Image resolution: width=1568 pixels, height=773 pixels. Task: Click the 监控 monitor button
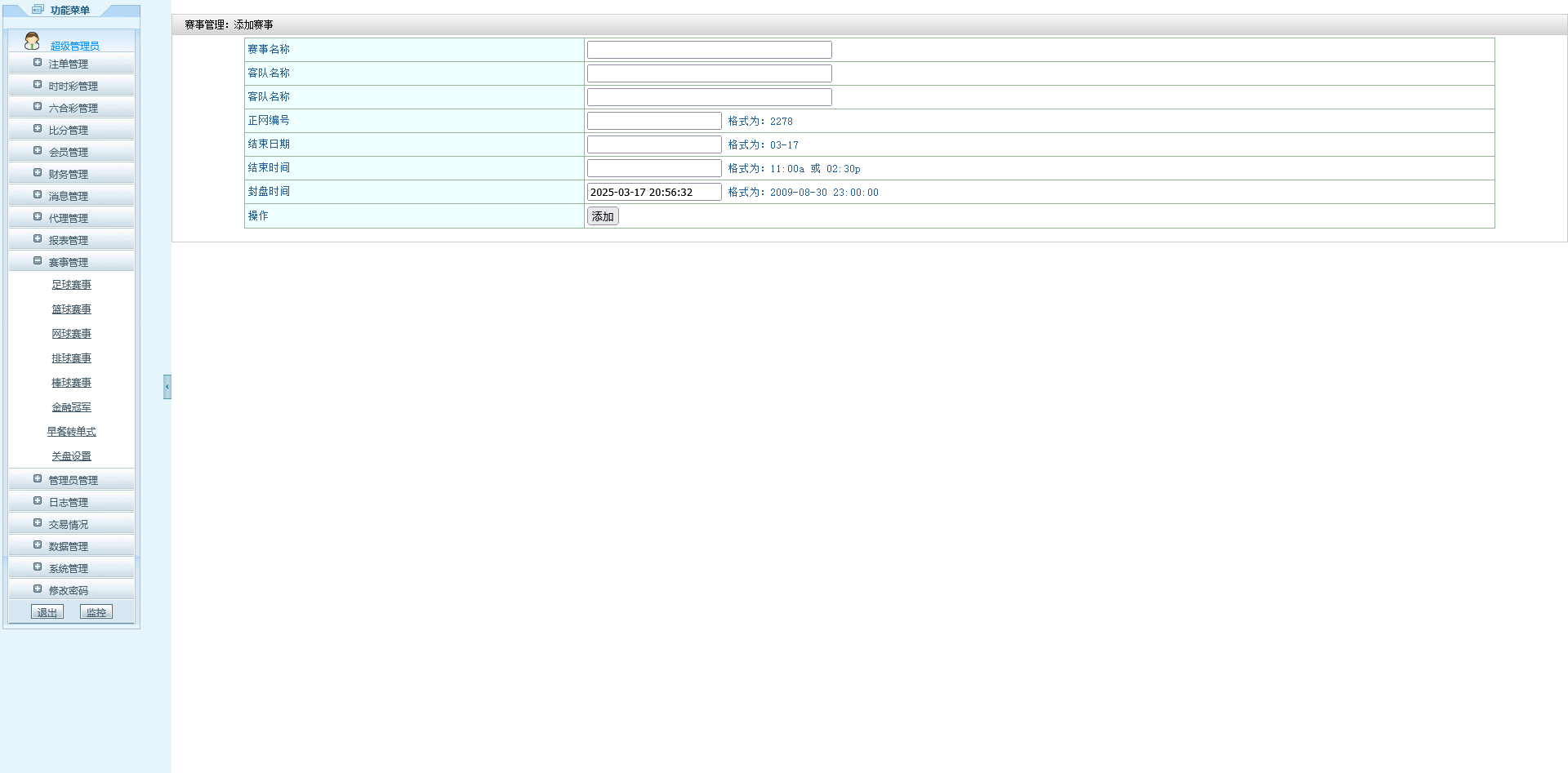[96, 612]
